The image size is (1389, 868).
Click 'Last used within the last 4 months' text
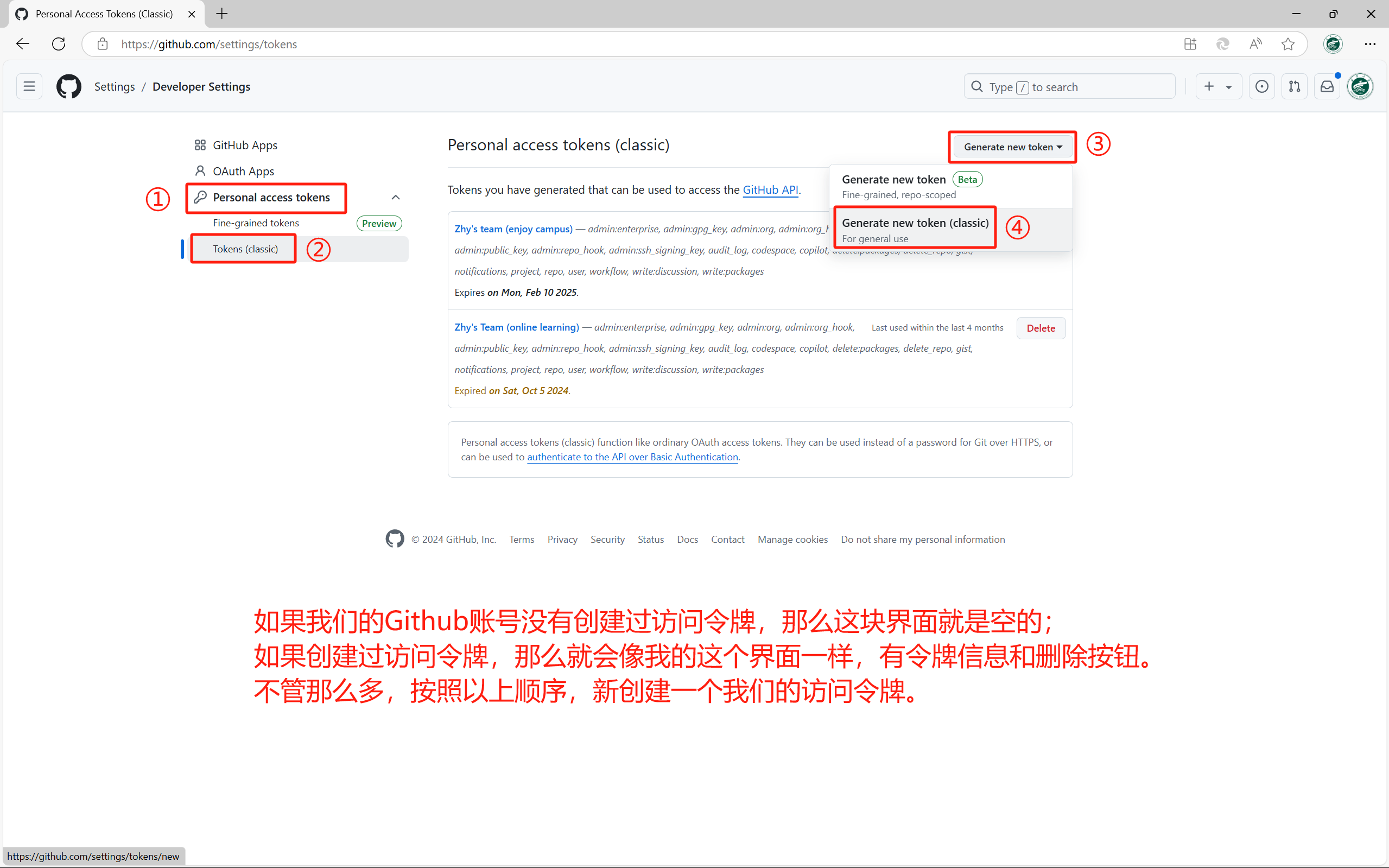tap(937, 328)
